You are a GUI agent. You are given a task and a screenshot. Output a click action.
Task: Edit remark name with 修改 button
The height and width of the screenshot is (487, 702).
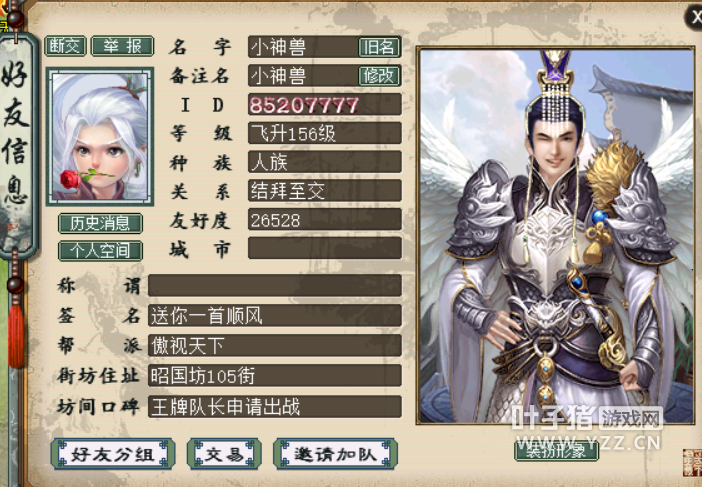pyautogui.click(x=379, y=76)
